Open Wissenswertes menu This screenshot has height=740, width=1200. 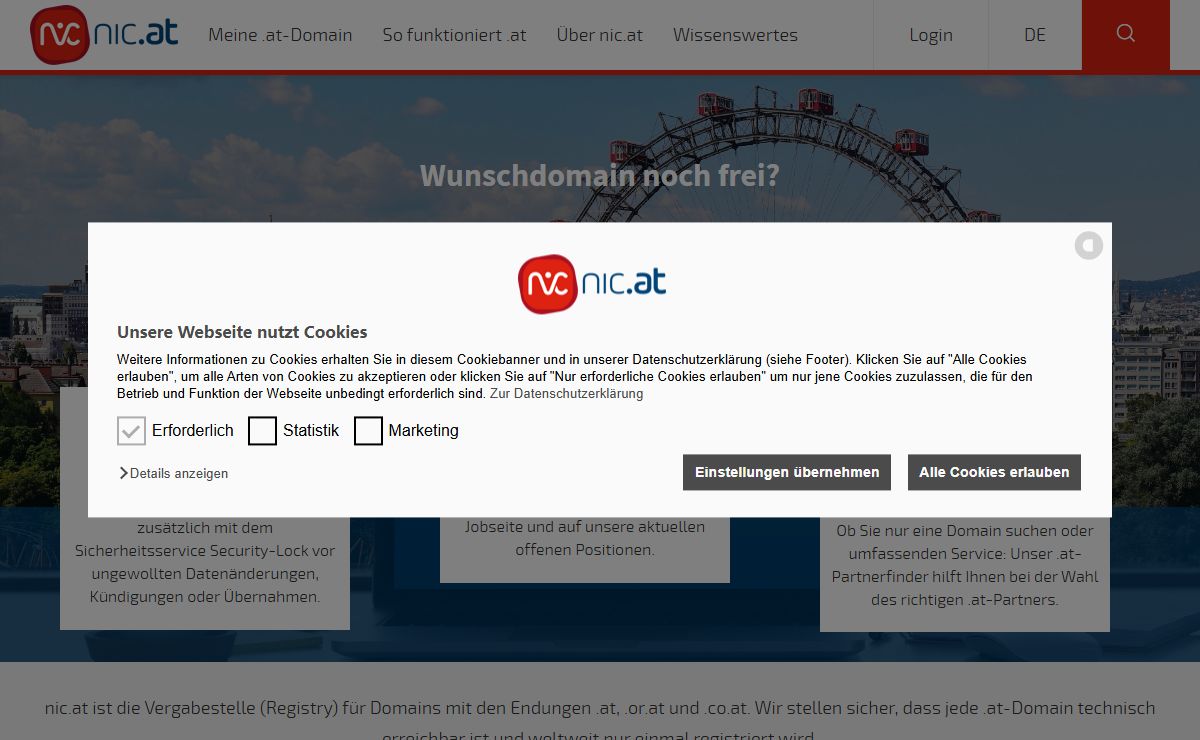click(x=735, y=35)
